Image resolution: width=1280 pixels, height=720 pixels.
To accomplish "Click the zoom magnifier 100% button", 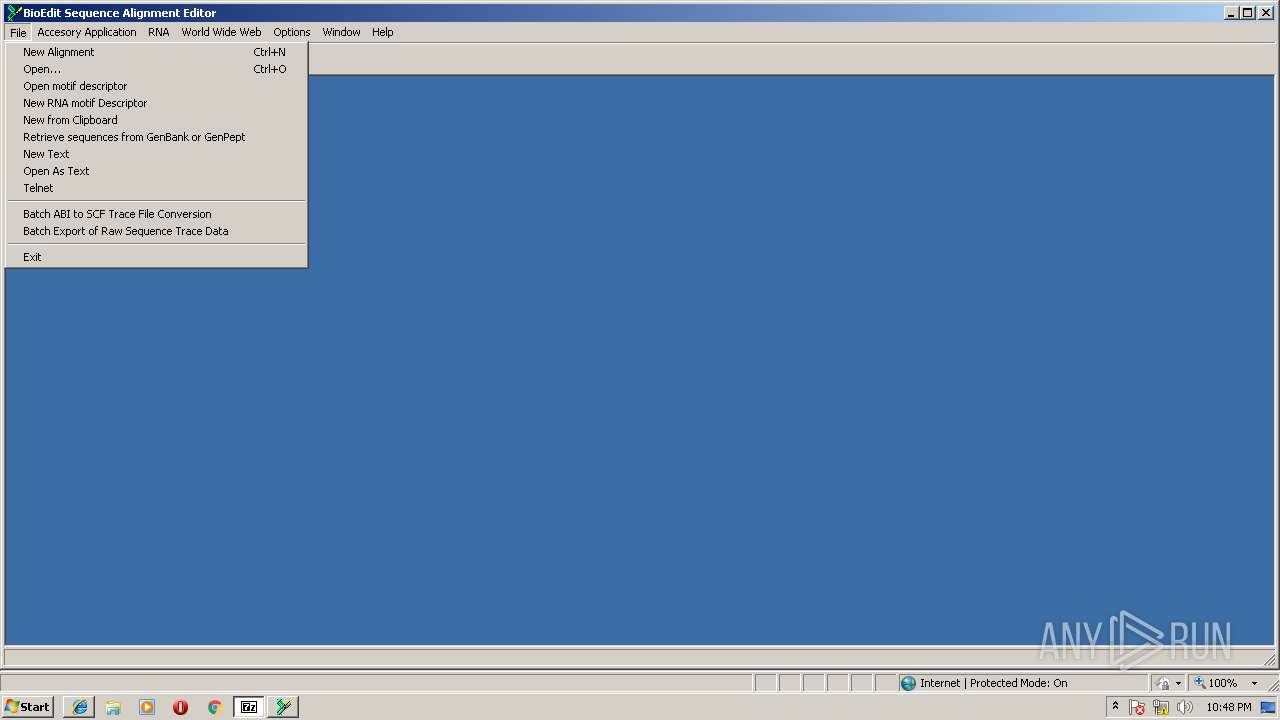I will [1215, 683].
